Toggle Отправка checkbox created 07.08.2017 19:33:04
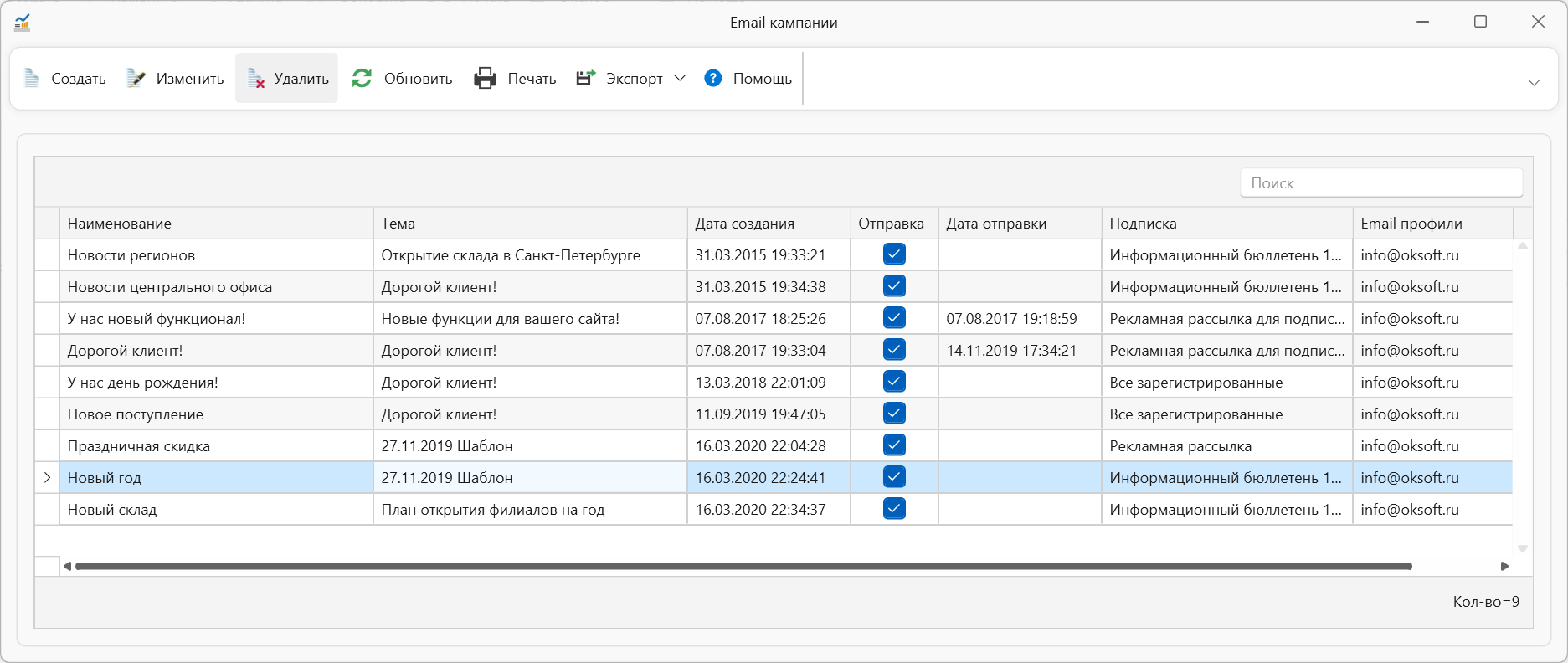Viewport: 1568px width, 663px height. 894,350
